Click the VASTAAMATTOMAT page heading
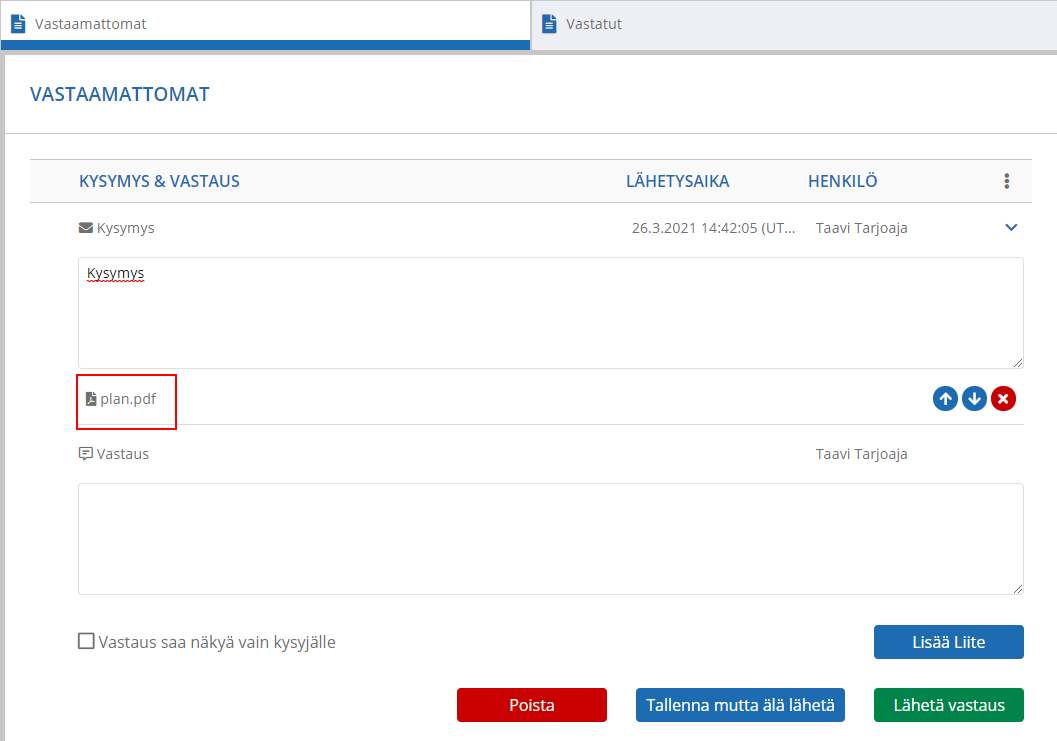1057x741 pixels. [x=120, y=94]
